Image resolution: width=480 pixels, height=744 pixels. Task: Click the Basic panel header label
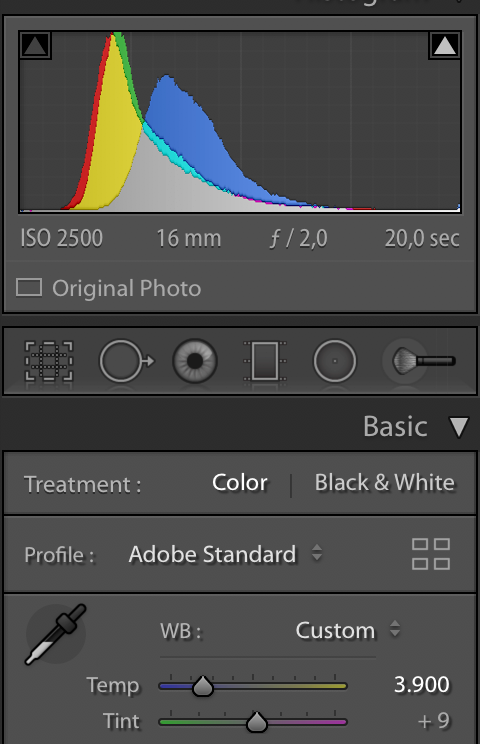395,426
